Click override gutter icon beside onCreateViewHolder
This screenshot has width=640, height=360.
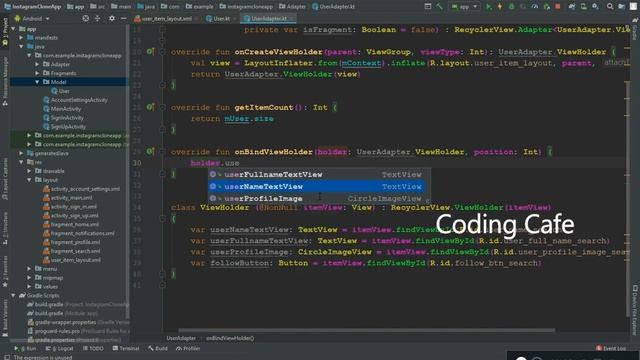(x=150, y=52)
